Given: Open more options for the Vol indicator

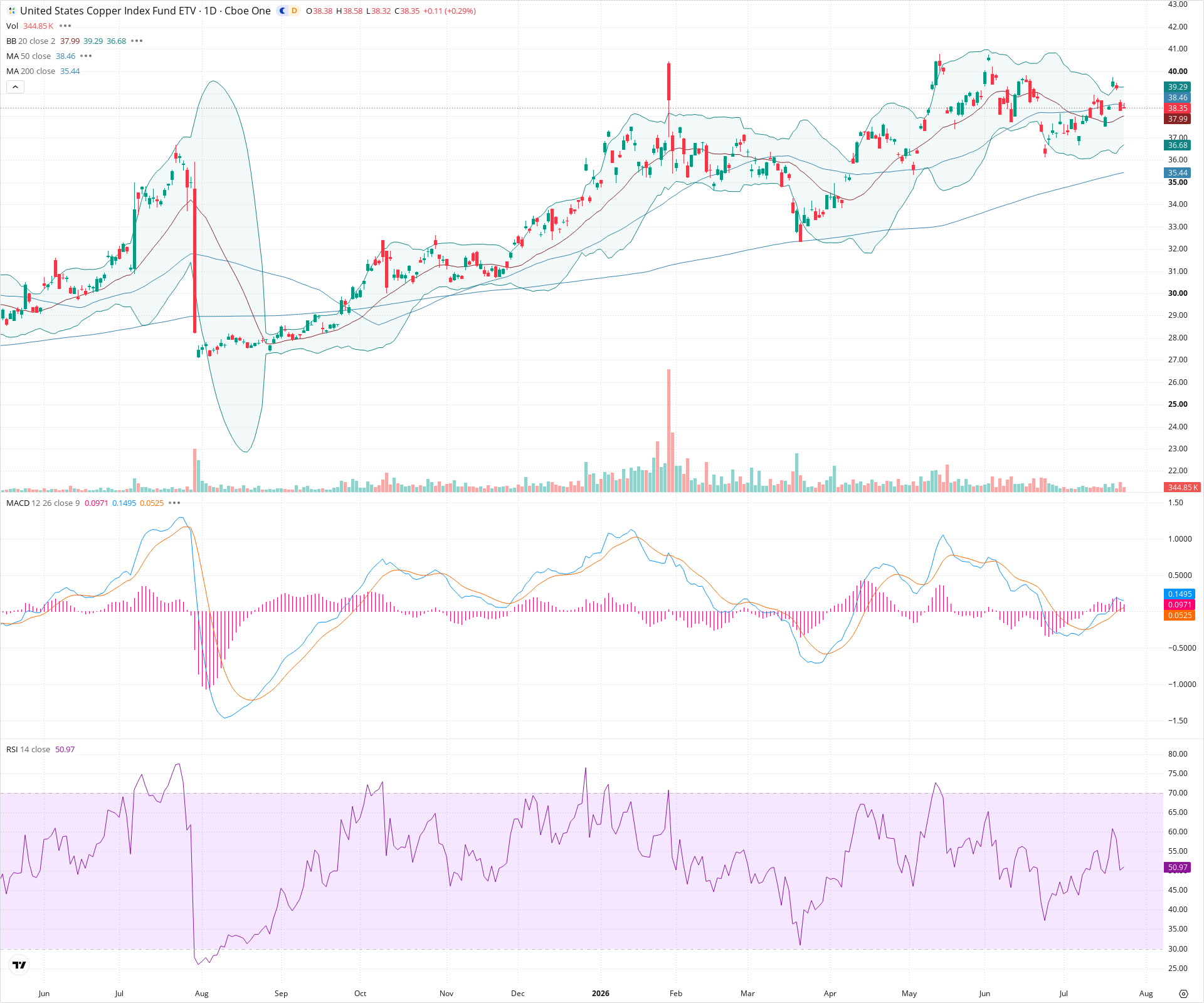Looking at the screenshot, I should click(x=65, y=26).
